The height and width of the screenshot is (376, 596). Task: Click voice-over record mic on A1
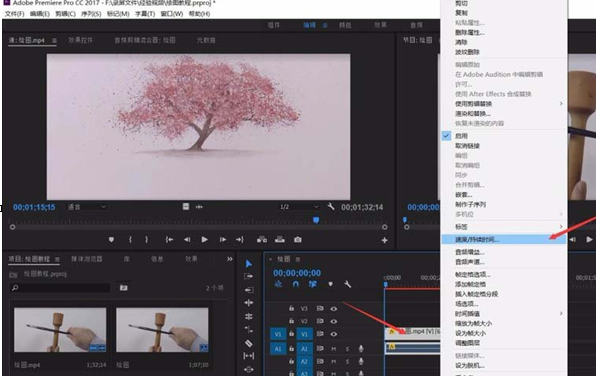[361, 348]
